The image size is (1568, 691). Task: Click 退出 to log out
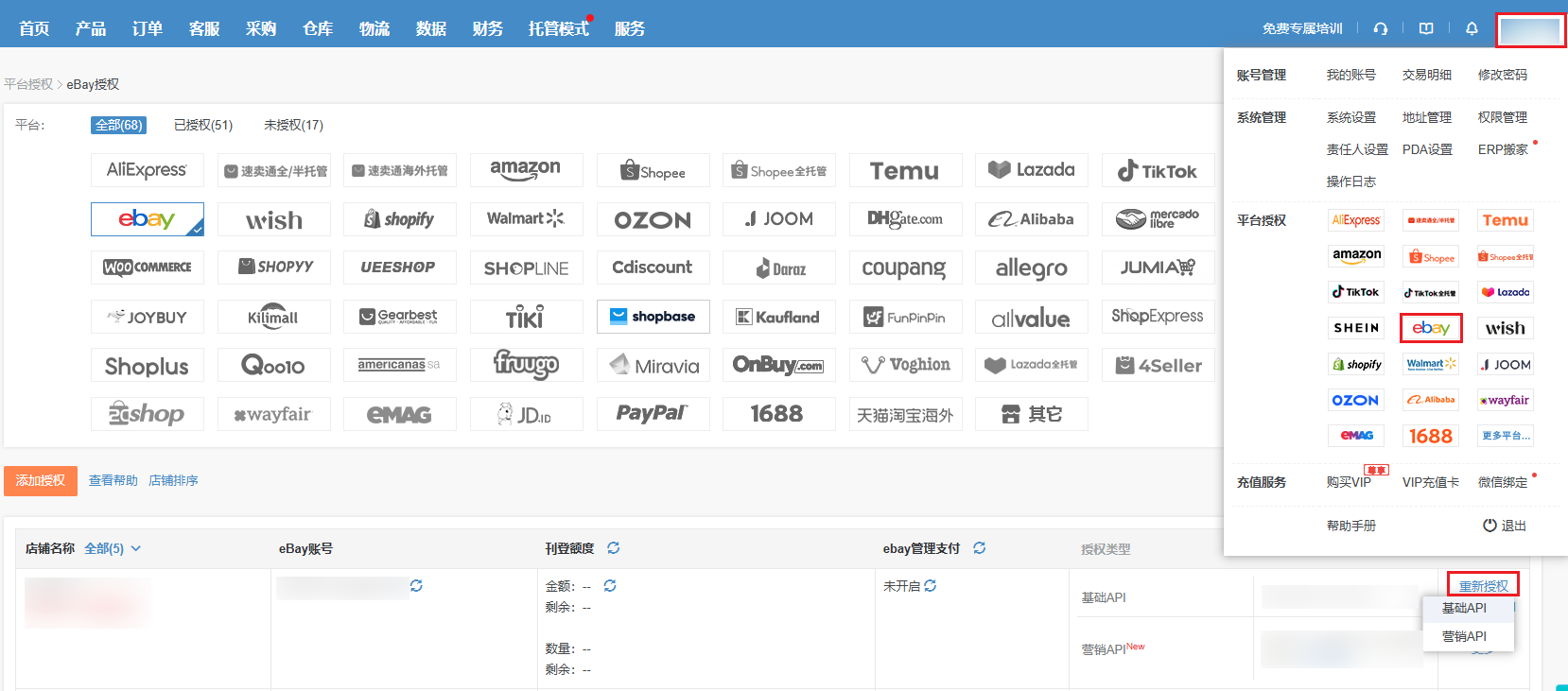coord(1504,526)
